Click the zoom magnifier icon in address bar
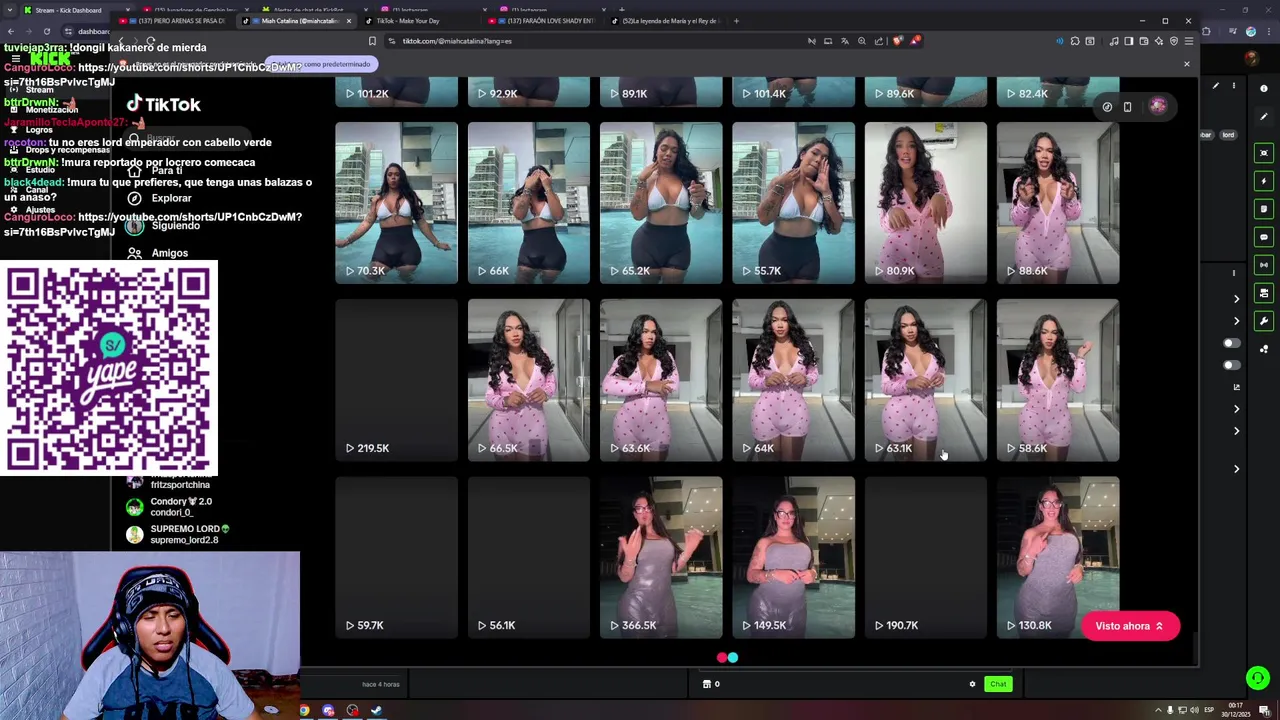The width and height of the screenshot is (1280, 720). tap(862, 41)
